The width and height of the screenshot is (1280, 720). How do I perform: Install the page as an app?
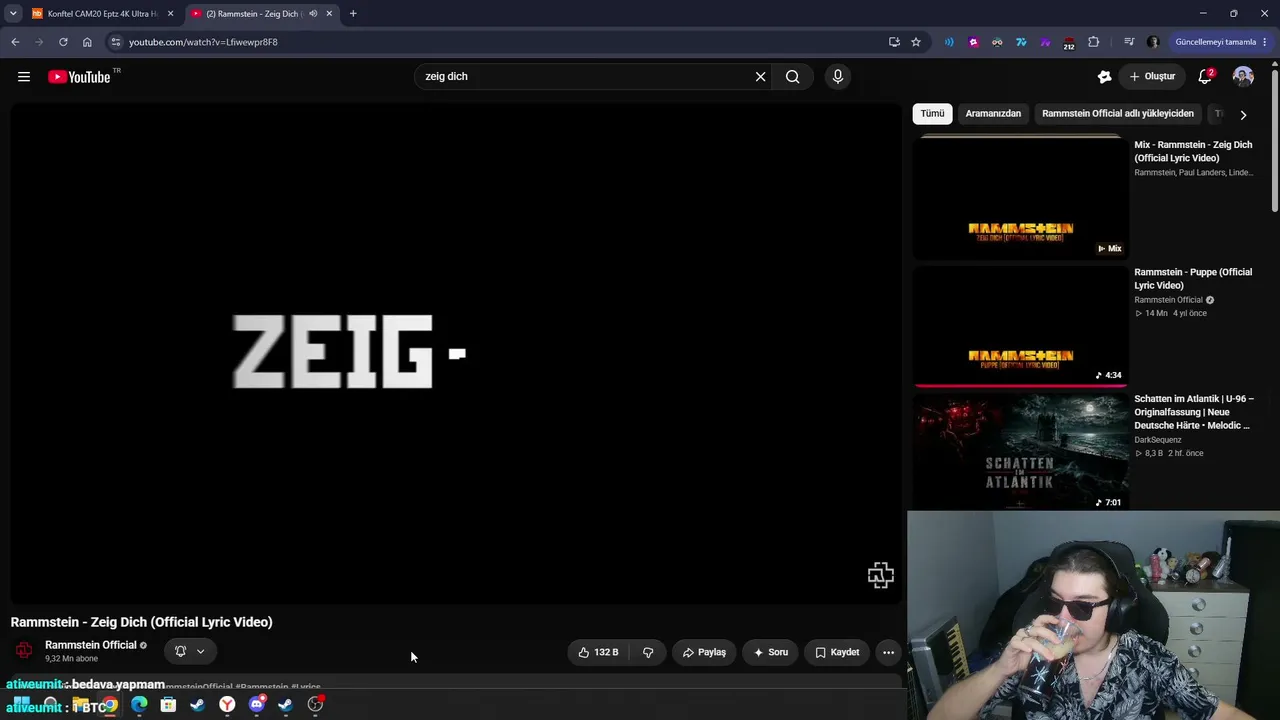tap(894, 42)
